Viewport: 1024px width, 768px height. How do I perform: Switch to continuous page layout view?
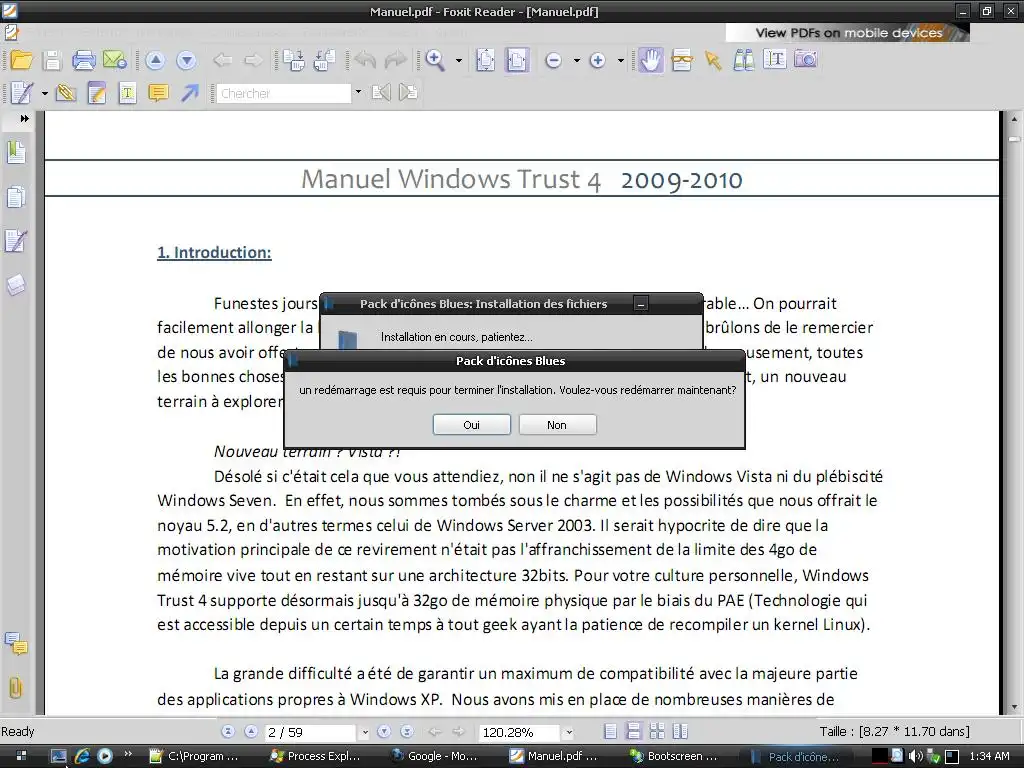click(x=633, y=731)
